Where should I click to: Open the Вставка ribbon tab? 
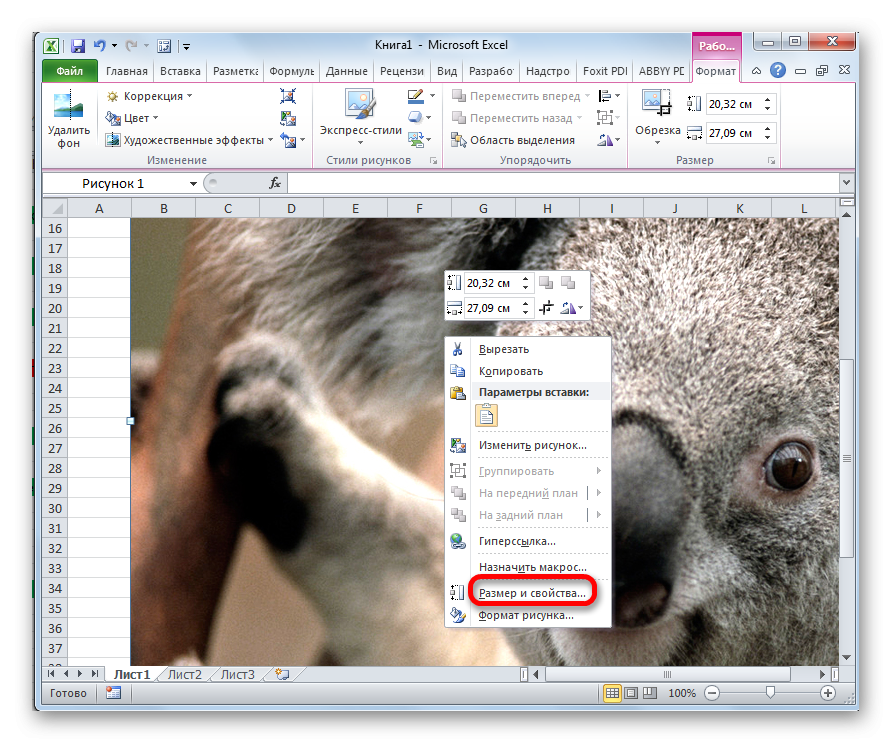pyautogui.click(x=180, y=71)
